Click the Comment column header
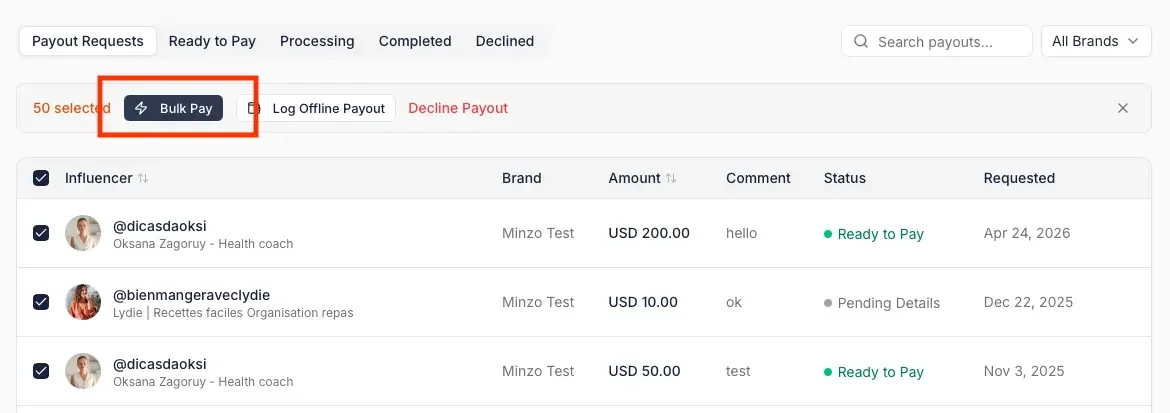This screenshot has height=413, width=1170. point(758,178)
